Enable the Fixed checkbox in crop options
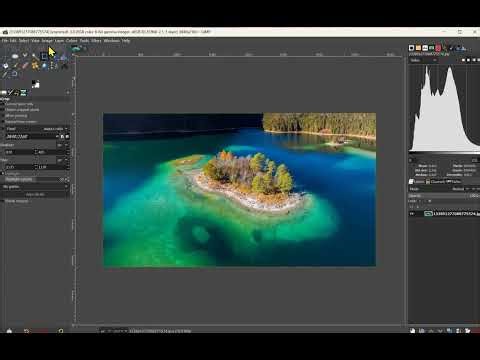 (x=3, y=129)
